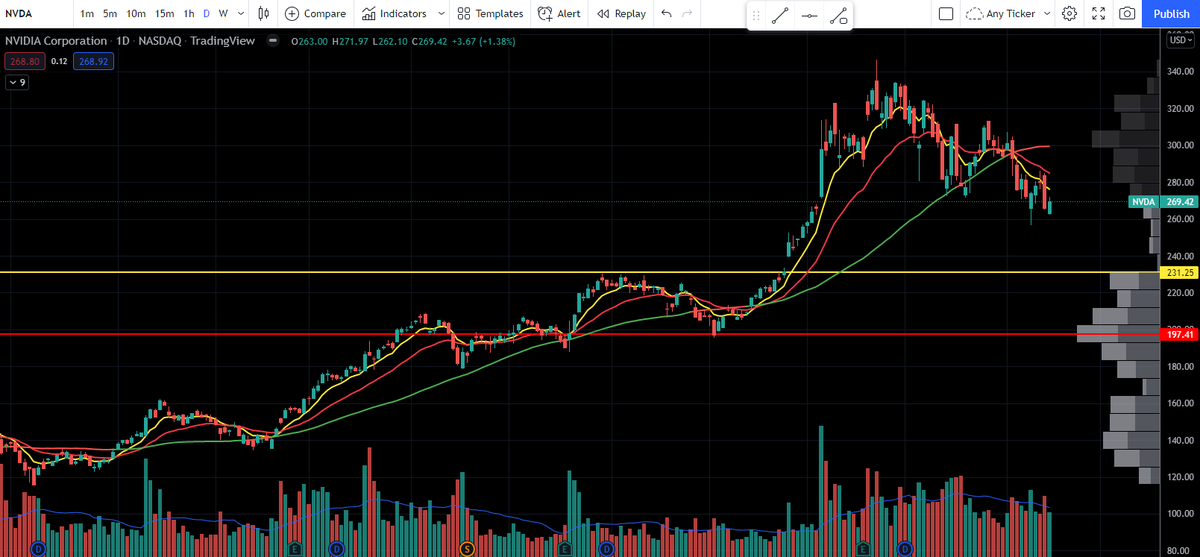Switch to 15m timeframe

[165, 14]
